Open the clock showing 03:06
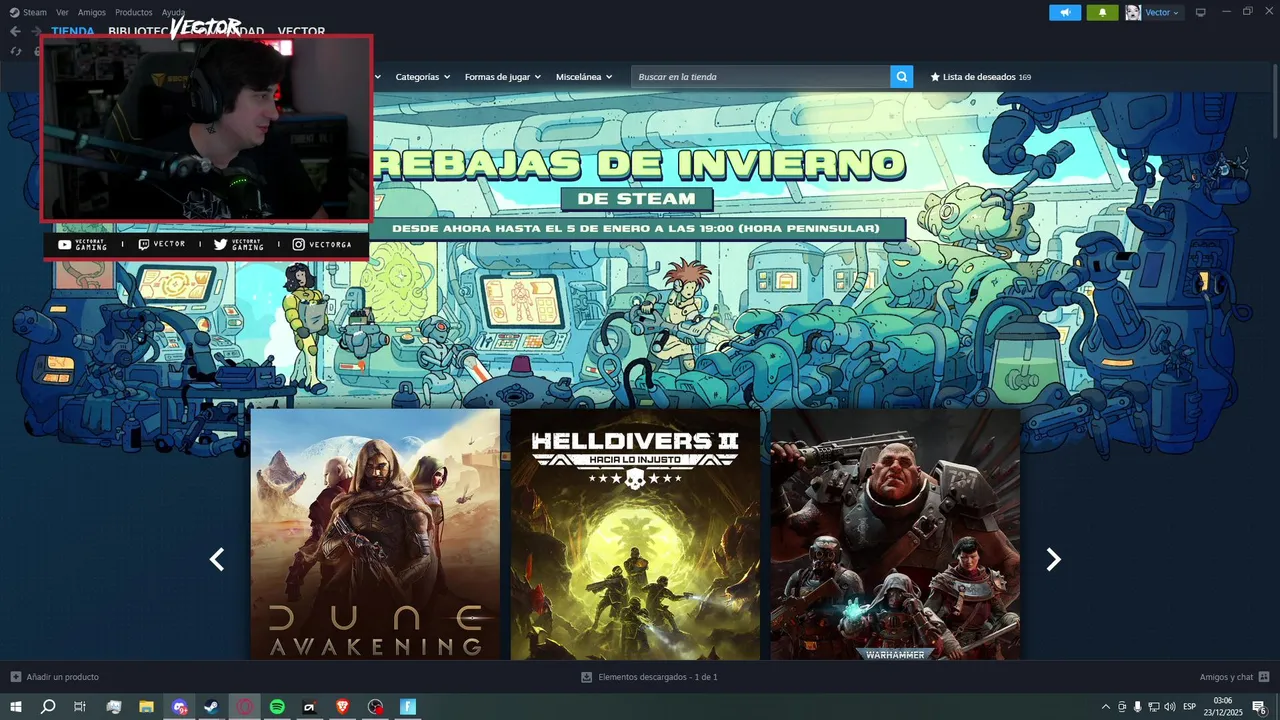 click(x=1222, y=707)
